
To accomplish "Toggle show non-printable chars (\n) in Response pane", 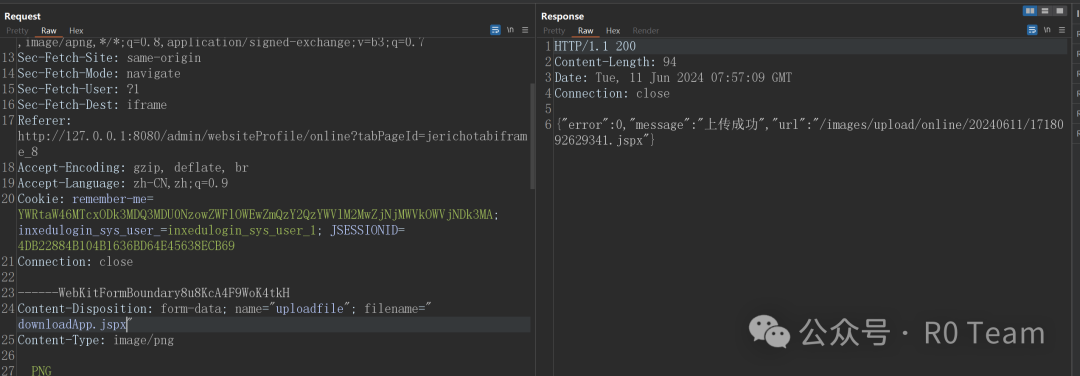I will pyautogui.click(x=1047, y=30).
